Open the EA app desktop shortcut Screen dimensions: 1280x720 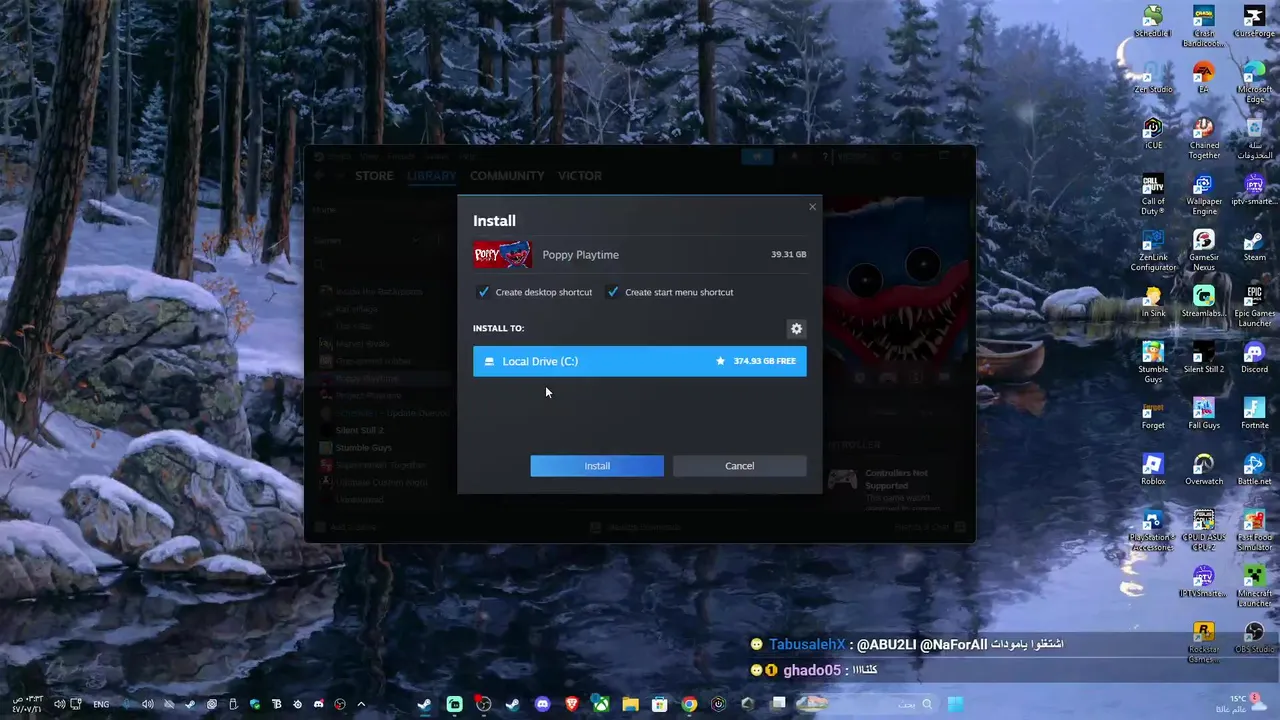(x=1204, y=77)
